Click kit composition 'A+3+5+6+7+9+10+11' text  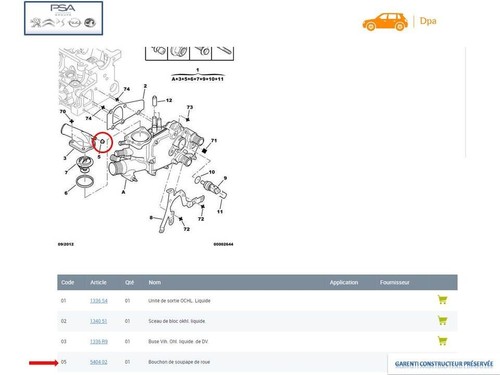click(198, 79)
